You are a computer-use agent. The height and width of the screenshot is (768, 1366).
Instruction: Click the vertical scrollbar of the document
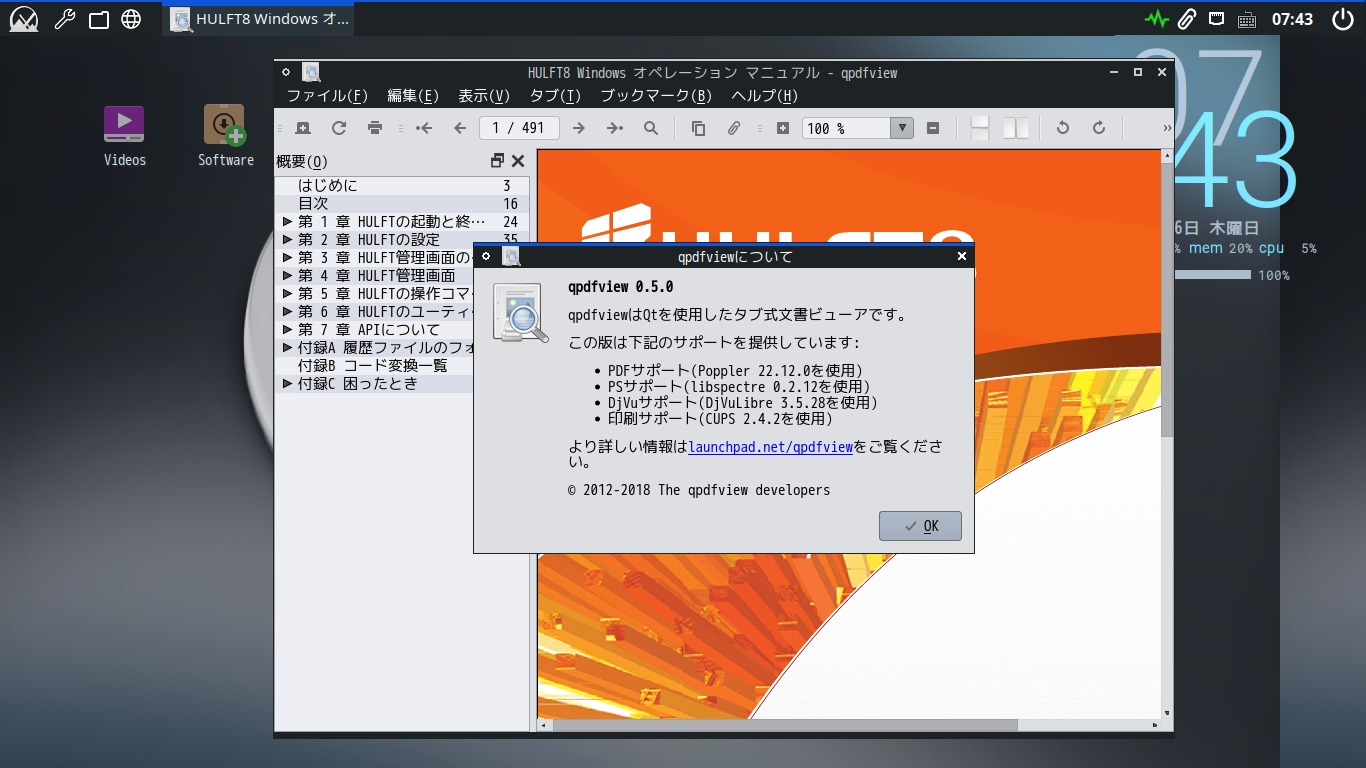pyautogui.click(x=1167, y=434)
